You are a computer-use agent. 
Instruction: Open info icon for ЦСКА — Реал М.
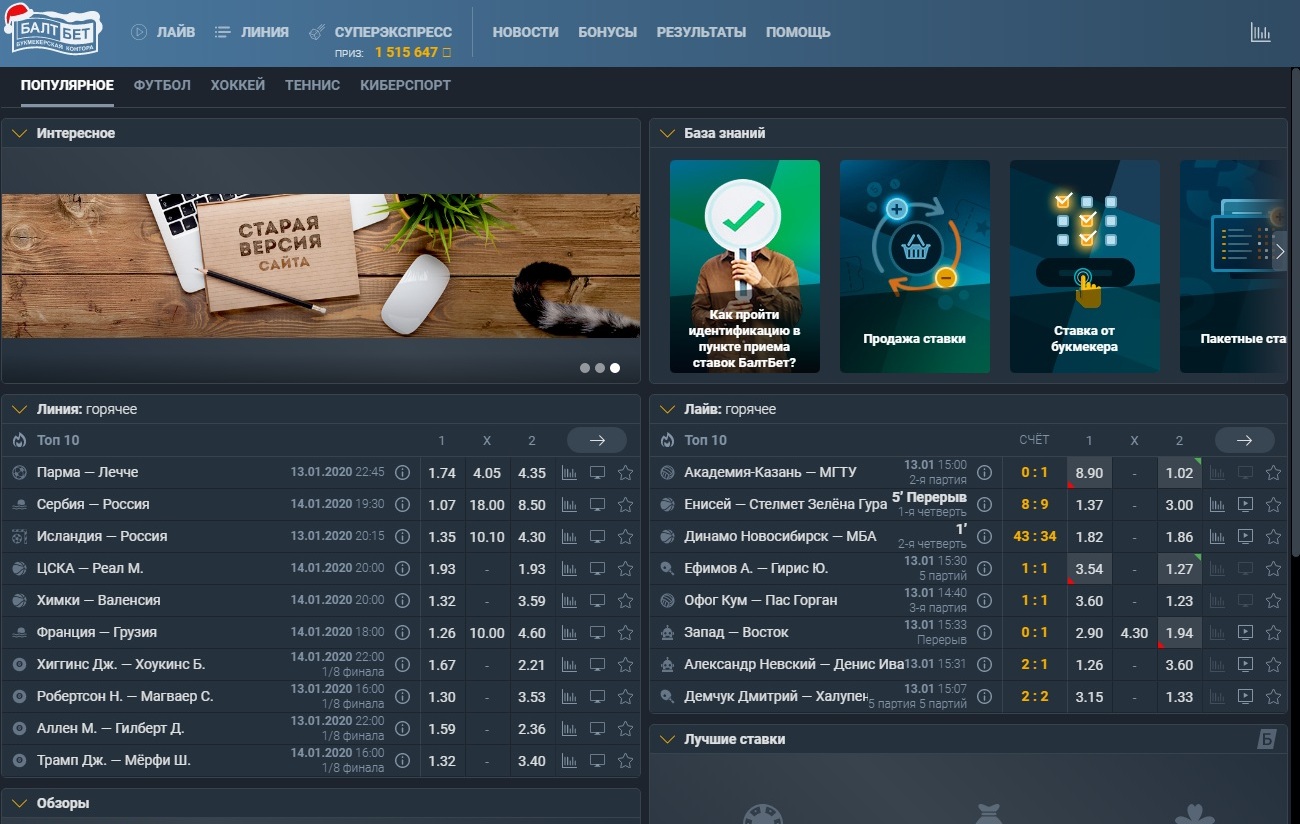(x=403, y=568)
